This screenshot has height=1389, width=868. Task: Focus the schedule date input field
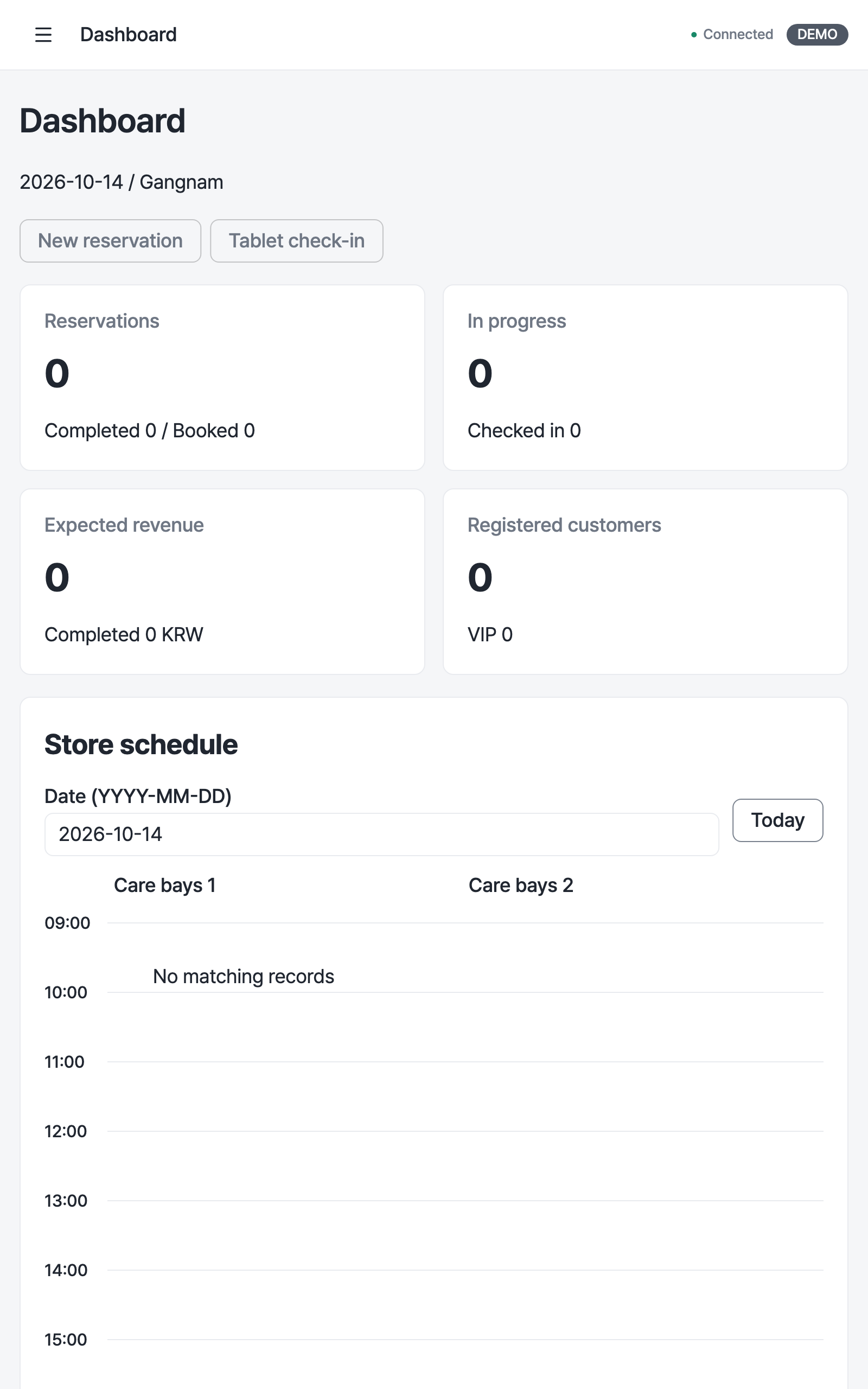[x=382, y=834]
